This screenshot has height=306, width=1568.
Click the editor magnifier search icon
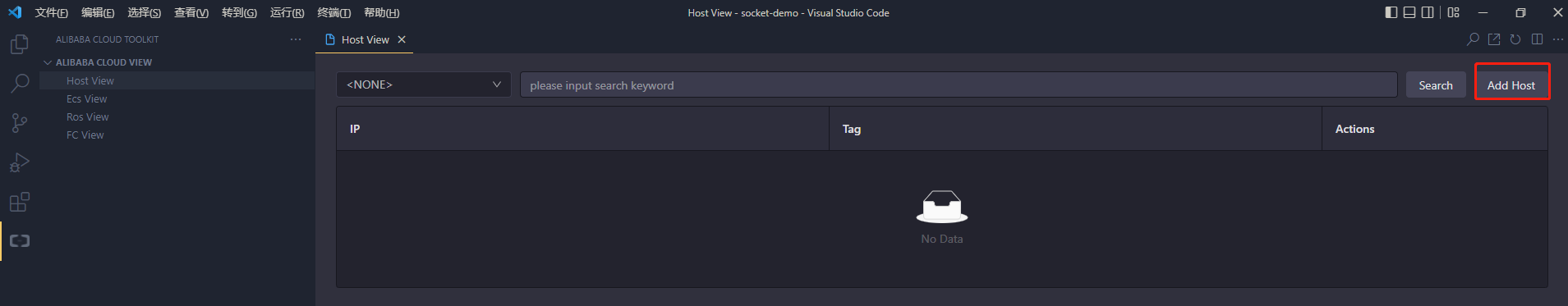[x=1473, y=39]
